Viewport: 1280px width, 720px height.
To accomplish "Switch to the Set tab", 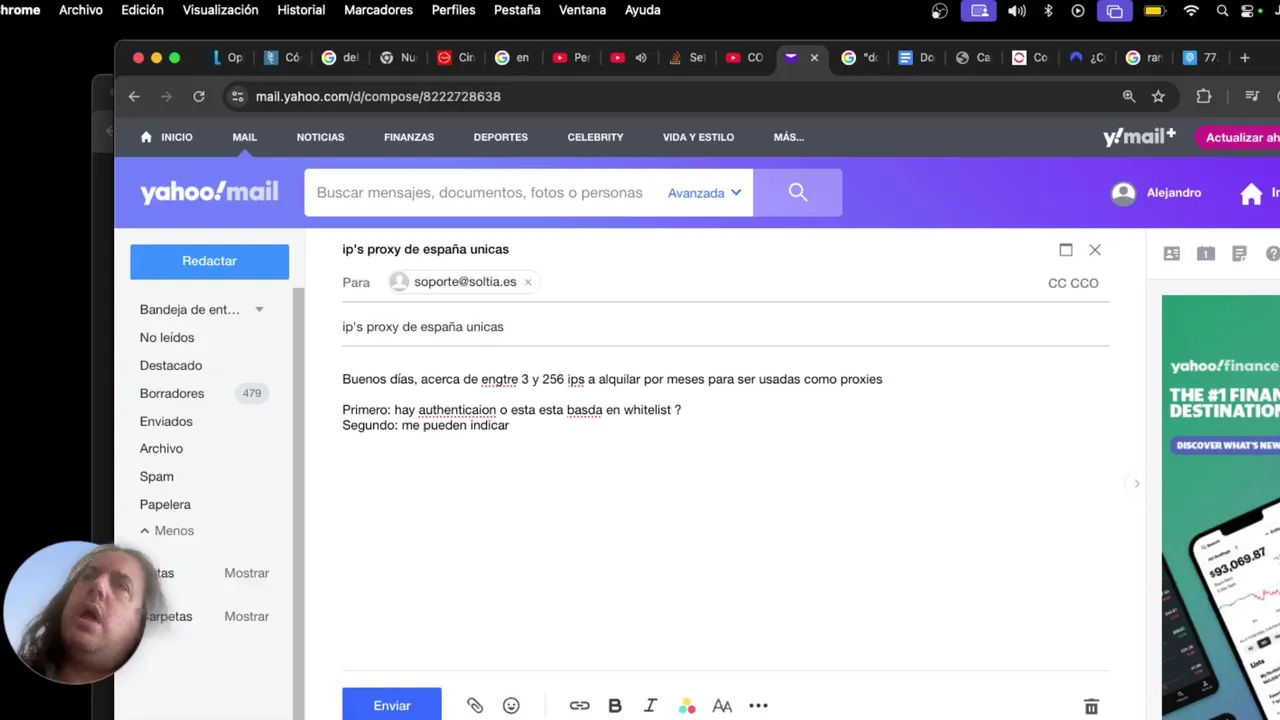I will coord(688,58).
